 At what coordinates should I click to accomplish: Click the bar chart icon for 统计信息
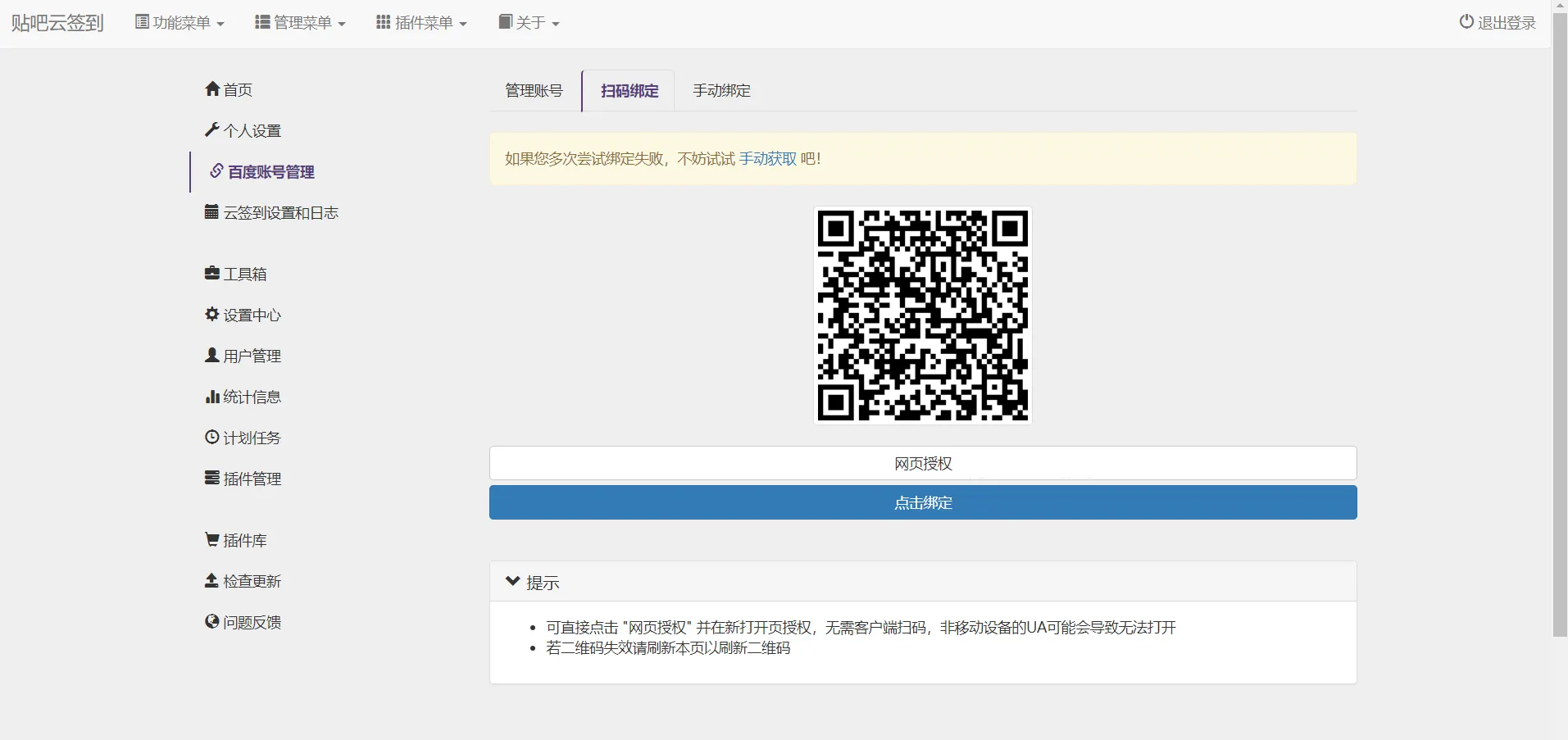[212, 396]
